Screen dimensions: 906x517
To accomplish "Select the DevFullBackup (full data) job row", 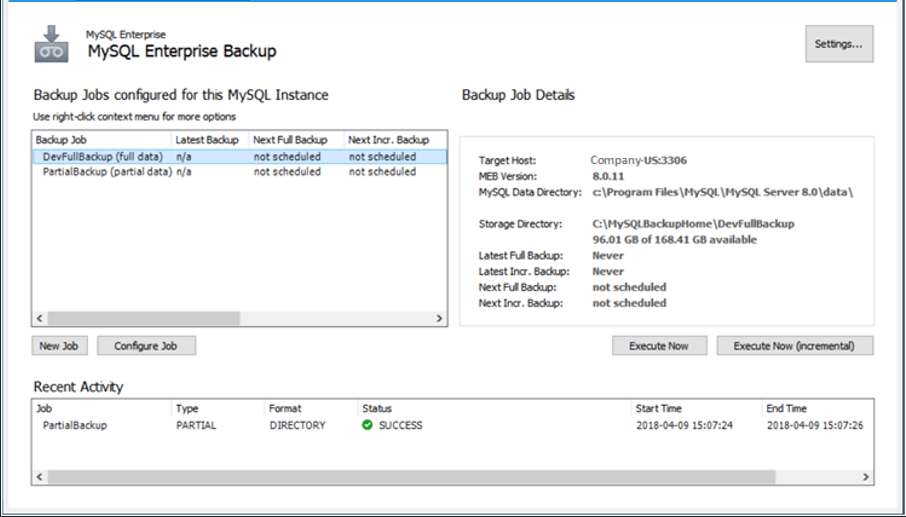I will click(240, 157).
